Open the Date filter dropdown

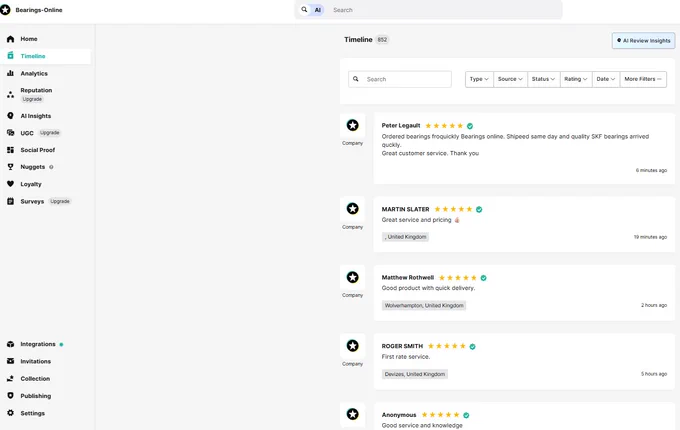[606, 79]
